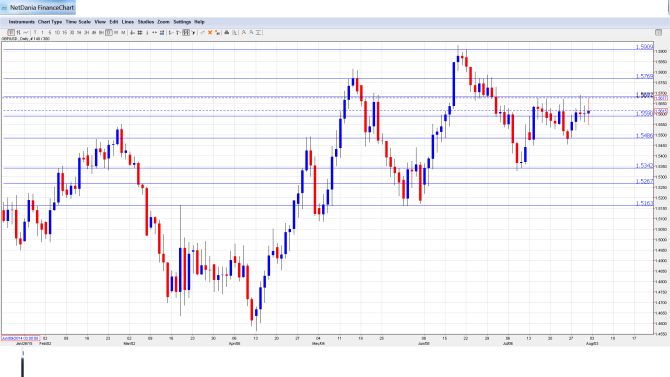Click the fit vertical scale icon
Image resolution: width=670 pixels, height=377 pixels.
click(259, 32)
